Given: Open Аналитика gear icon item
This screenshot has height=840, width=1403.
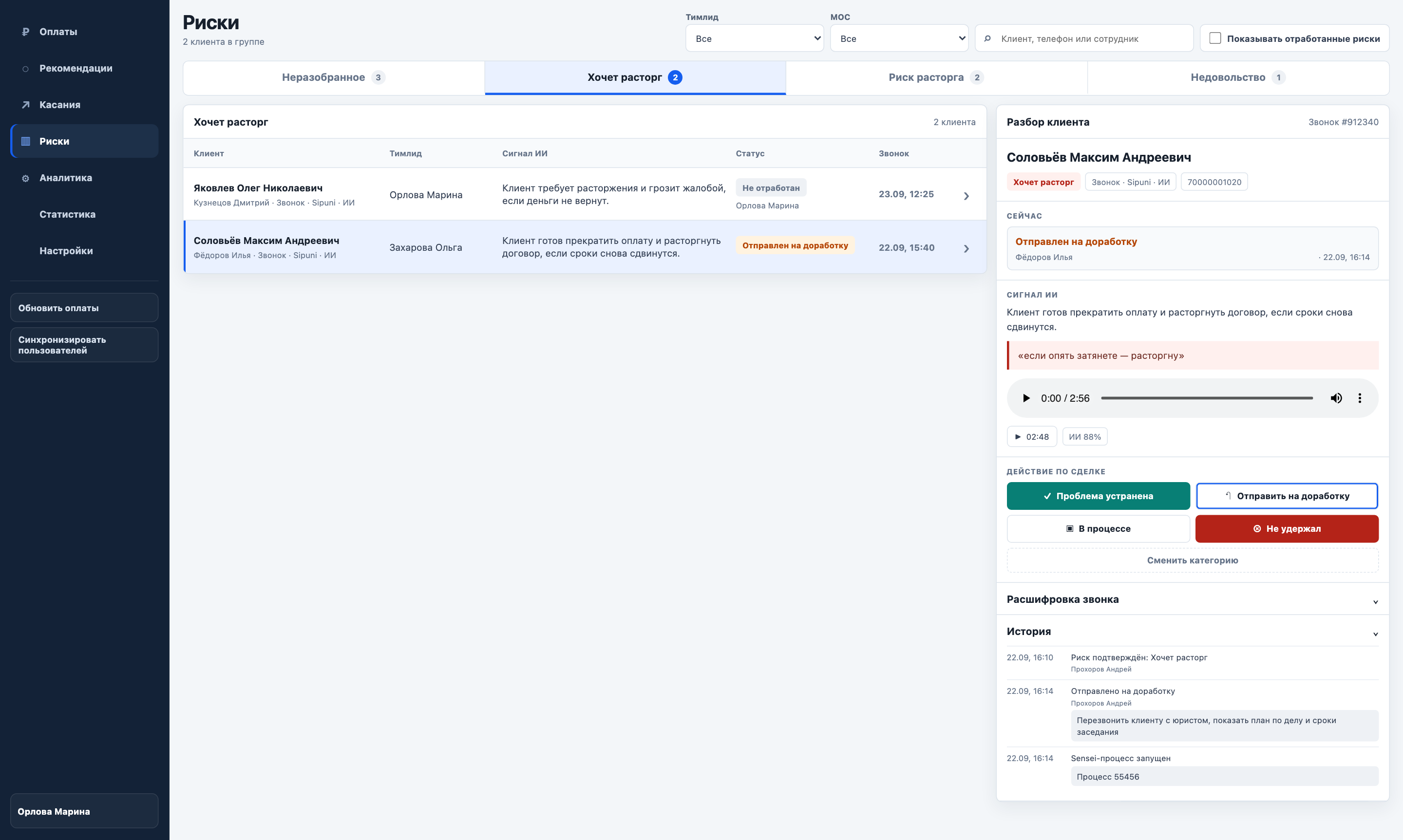Looking at the screenshot, I should tap(25, 178).
